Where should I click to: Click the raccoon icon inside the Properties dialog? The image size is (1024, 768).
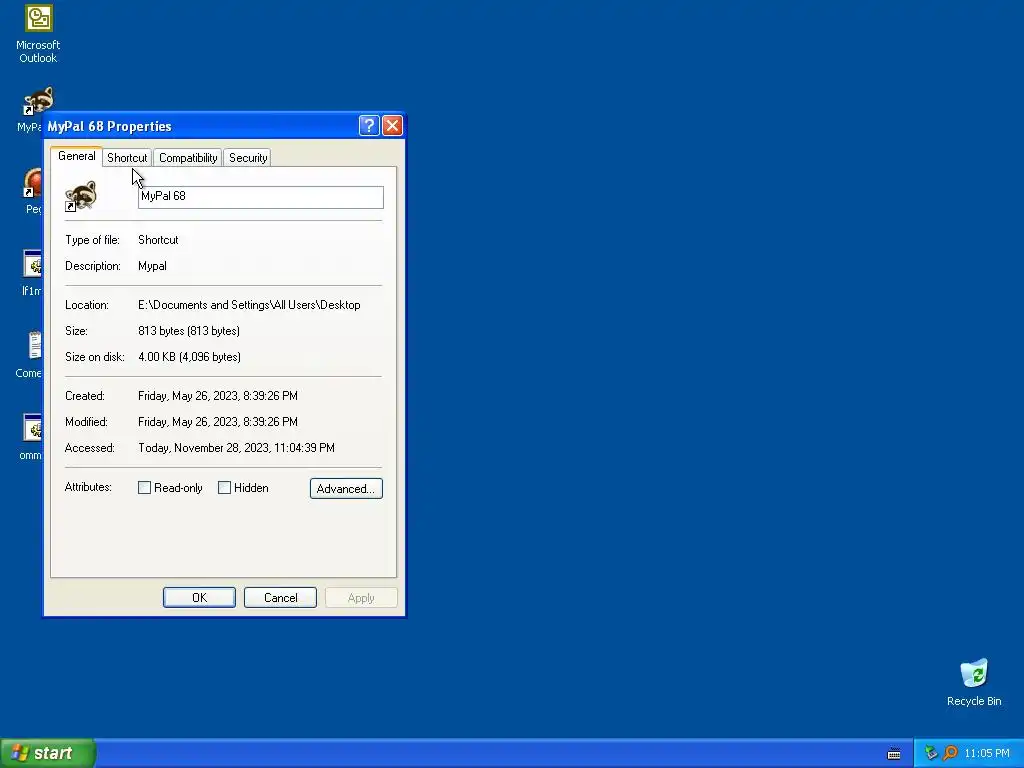click(x=80, y=196)
